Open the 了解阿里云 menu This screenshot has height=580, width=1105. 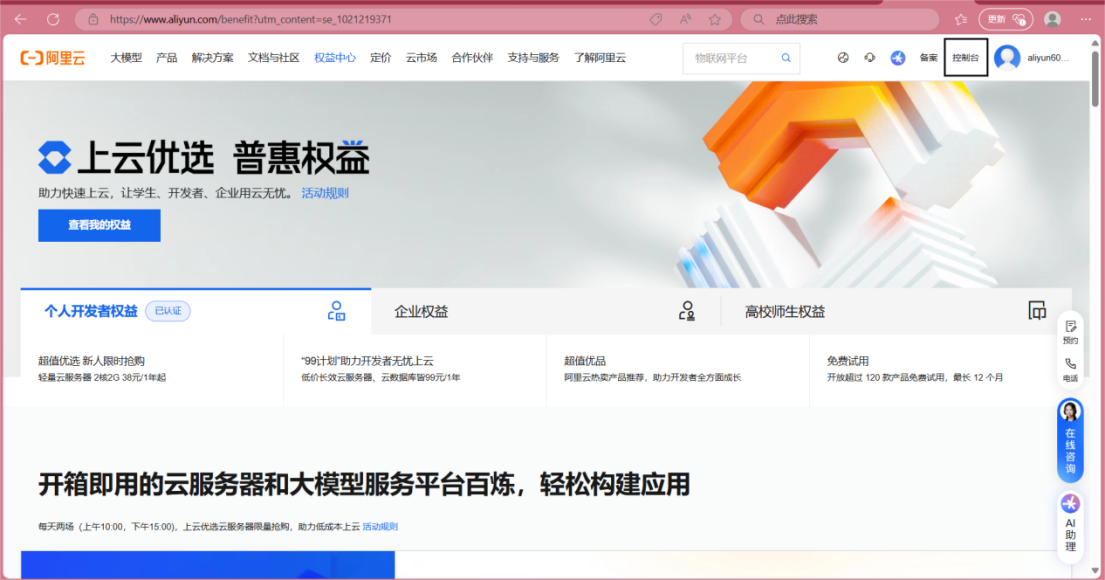600,58
